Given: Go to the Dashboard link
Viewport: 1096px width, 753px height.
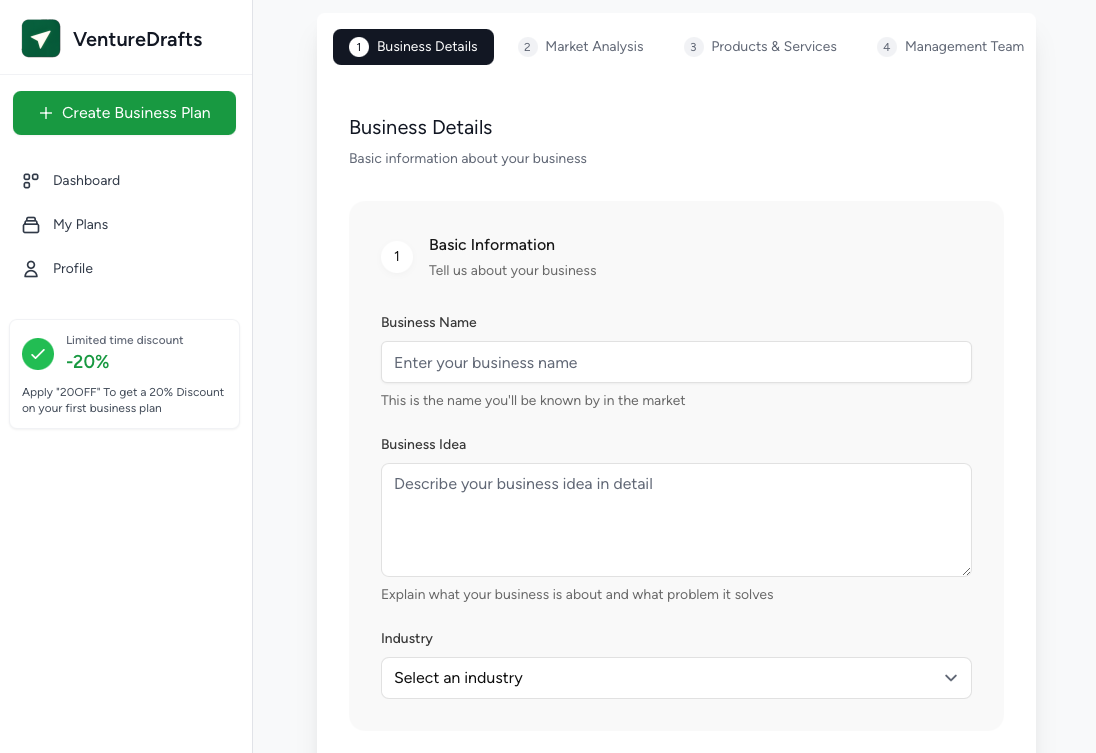Looking at the screenshot, I should (x=86, y=181).
